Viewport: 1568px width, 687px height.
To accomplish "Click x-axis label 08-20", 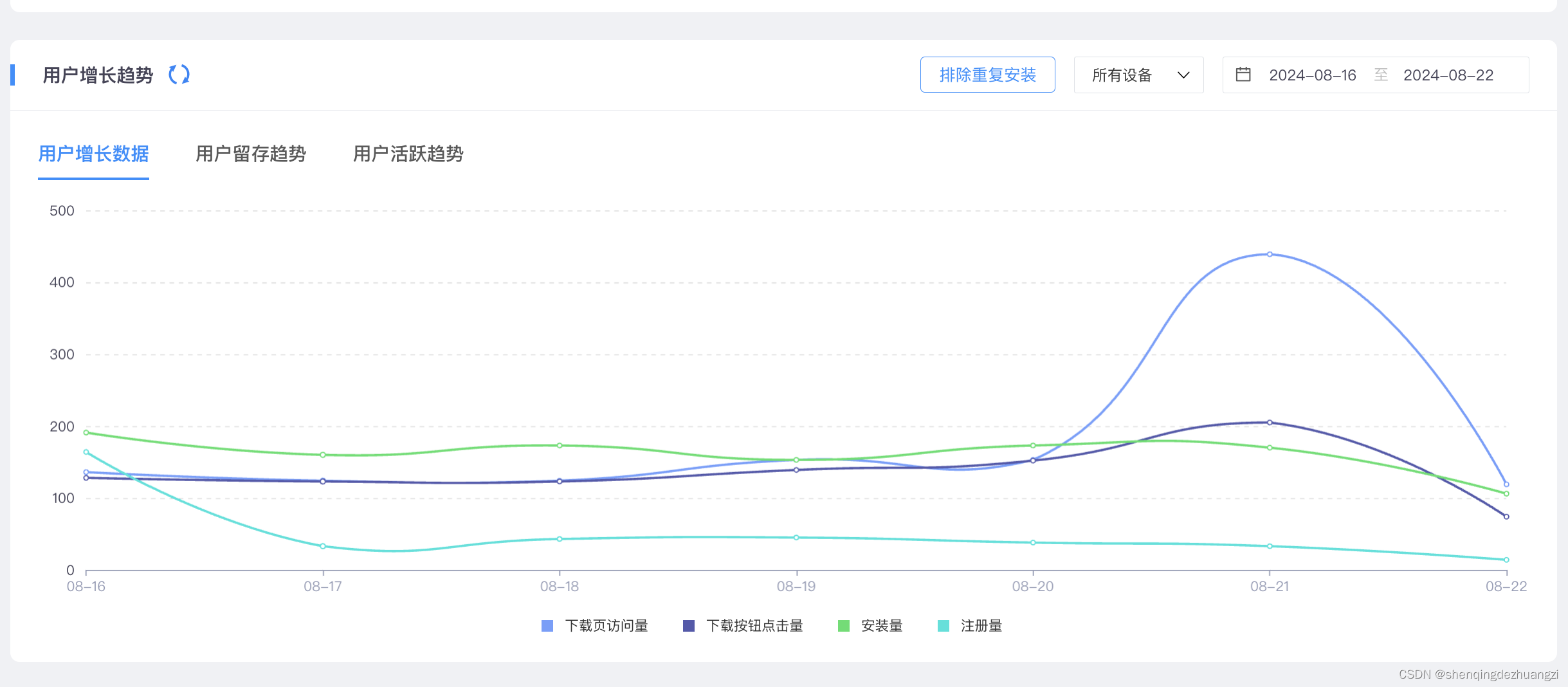I will click(x=1033, y=586).
